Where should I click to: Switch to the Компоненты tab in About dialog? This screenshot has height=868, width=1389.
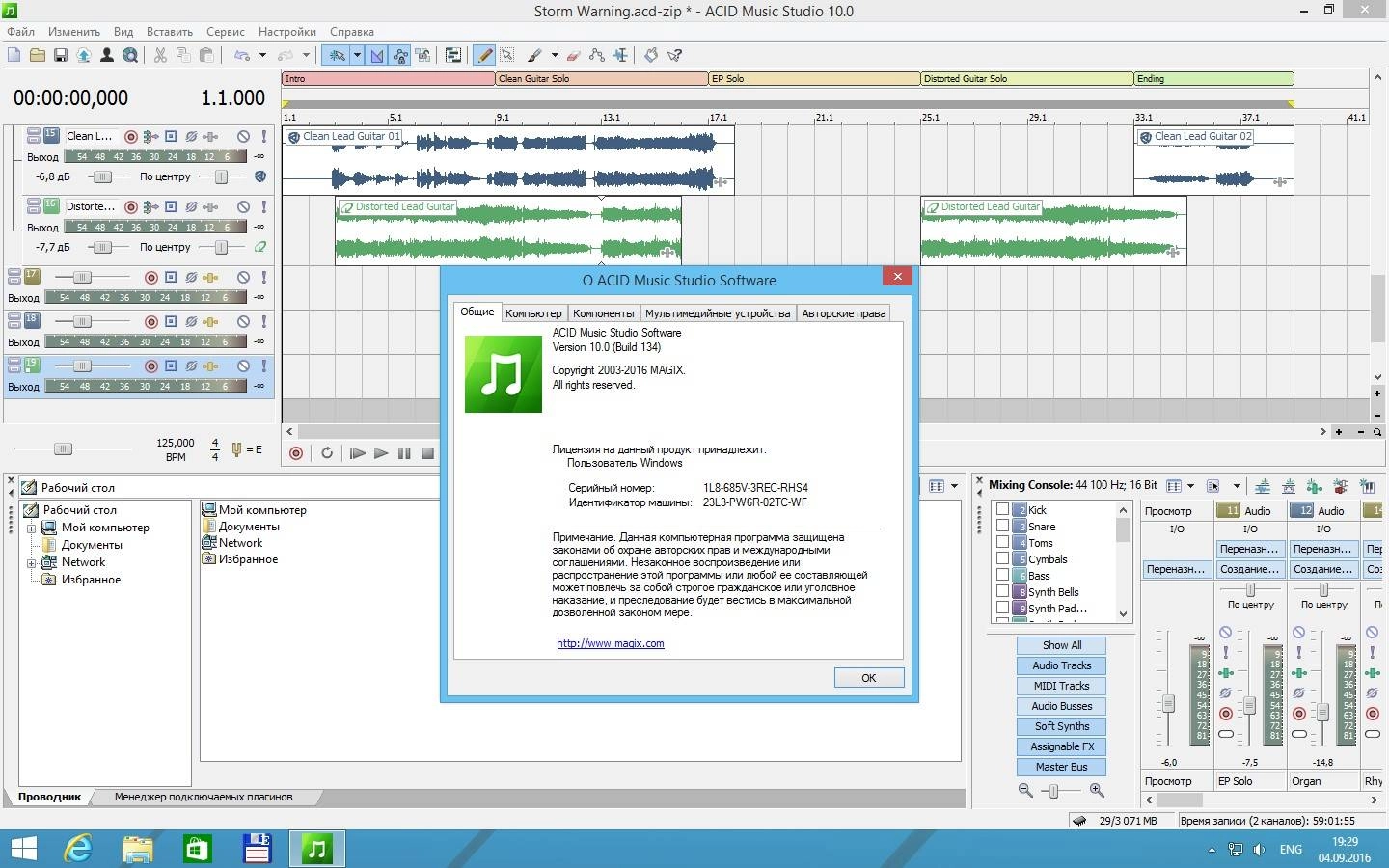coord(603,313)
